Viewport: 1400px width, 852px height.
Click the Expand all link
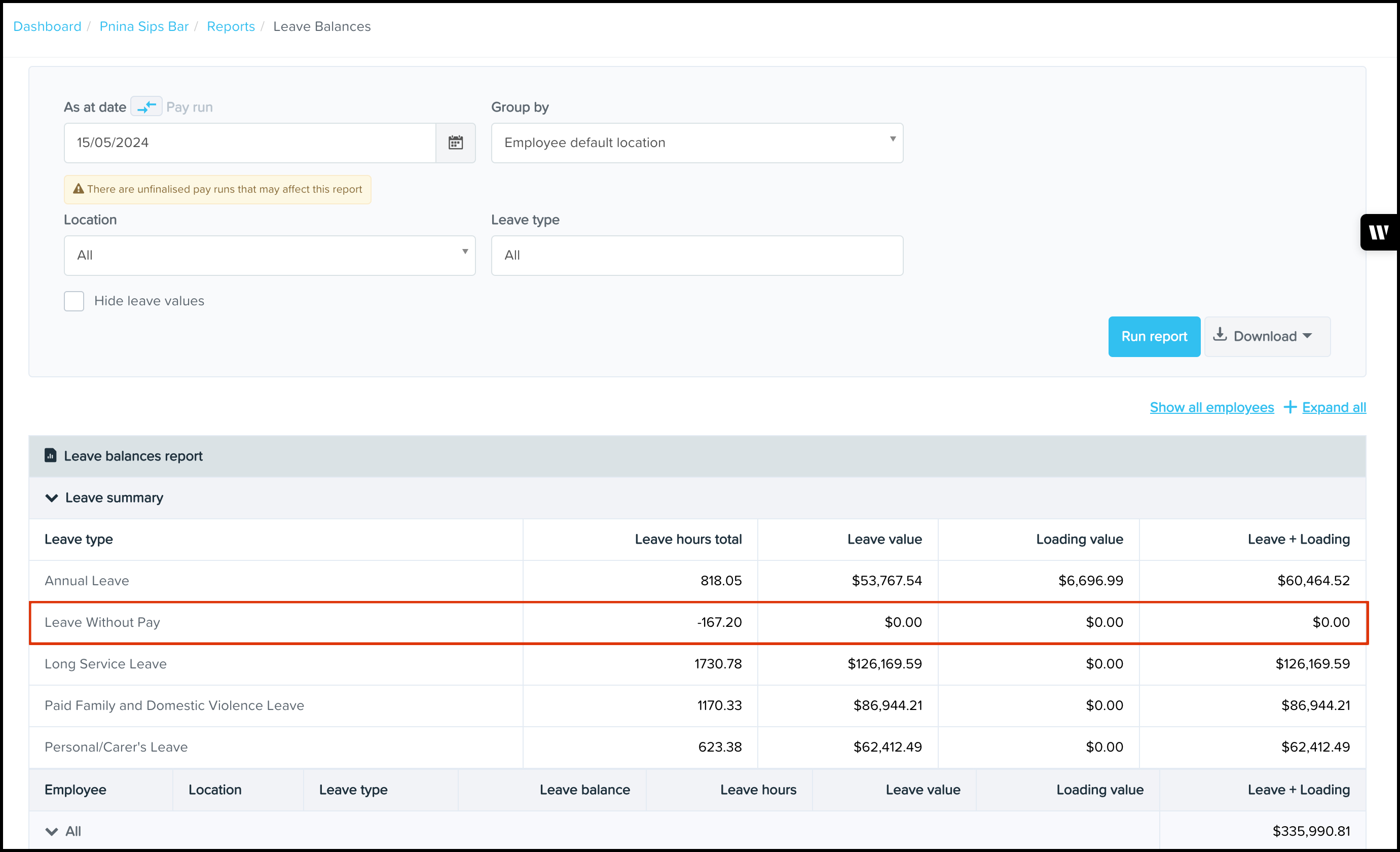click(x=1334, y=407)
